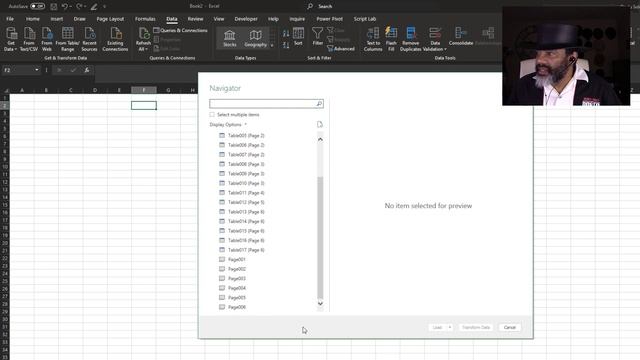Screen dimensions: 640x360
Task: Click the Insert Function fx icon
Action: click(x=87, y=70)
